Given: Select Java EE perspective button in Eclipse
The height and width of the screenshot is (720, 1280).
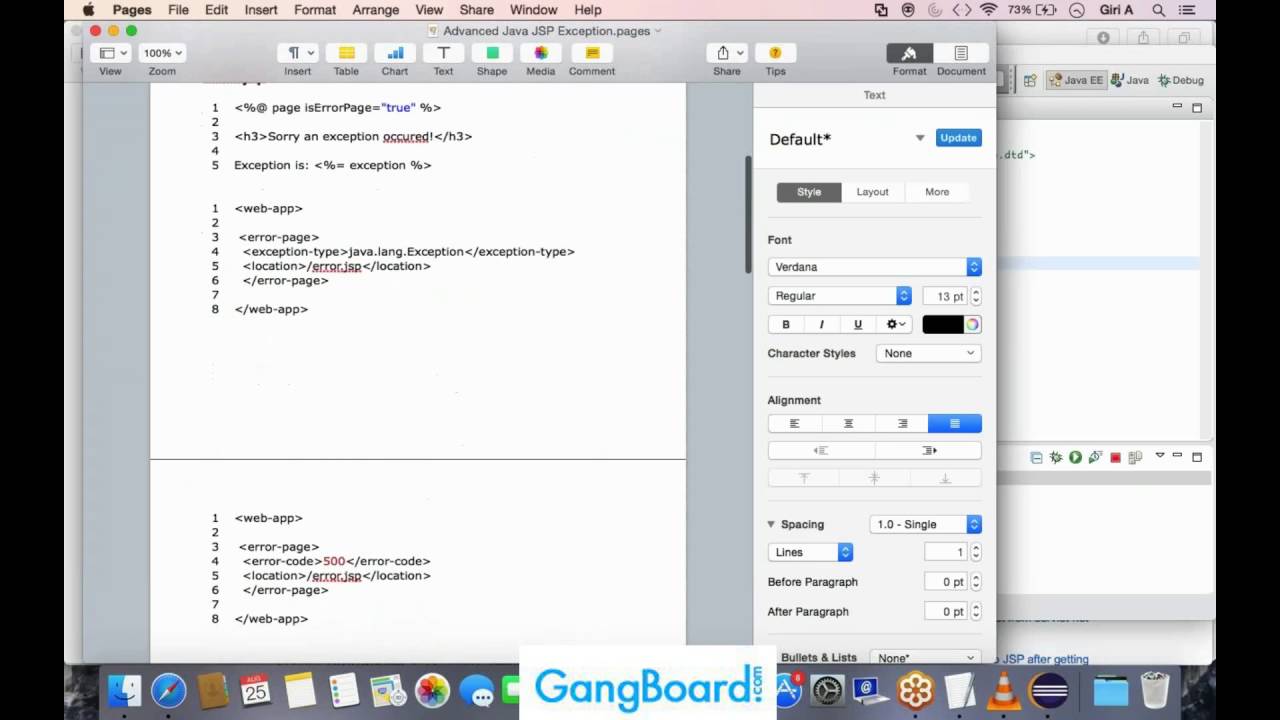Looking at the screenshot, I should (x=1075, y=81).
